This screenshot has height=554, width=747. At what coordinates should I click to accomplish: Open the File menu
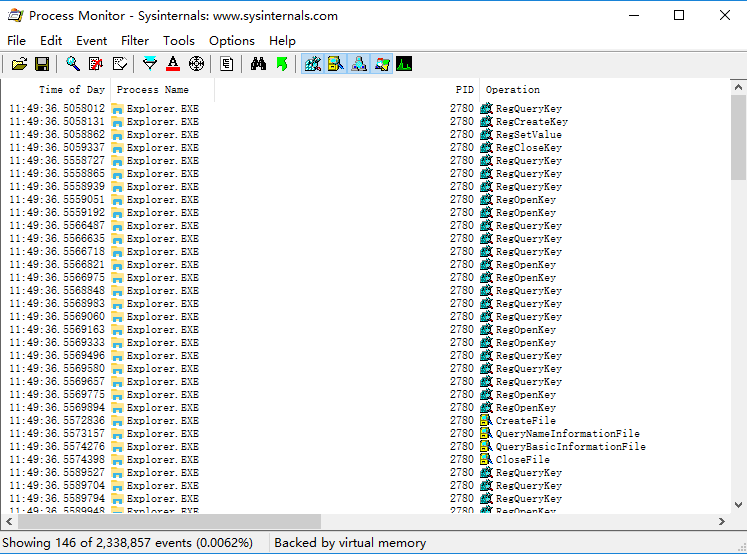click(17, 41)
